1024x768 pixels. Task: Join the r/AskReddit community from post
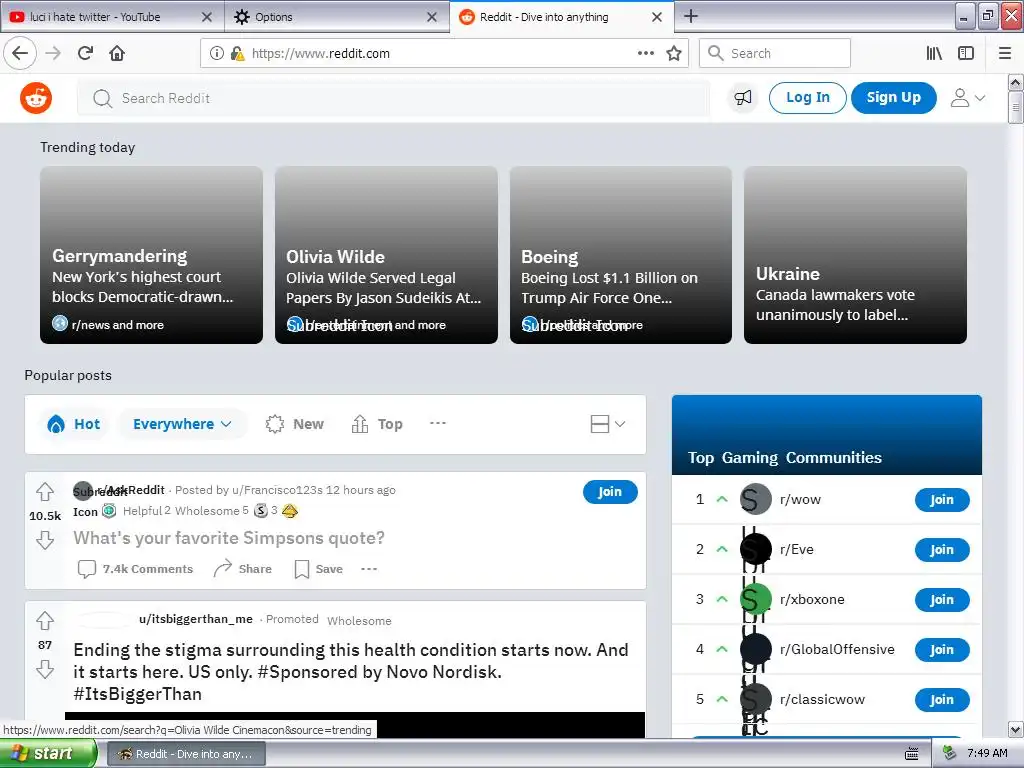610,492
